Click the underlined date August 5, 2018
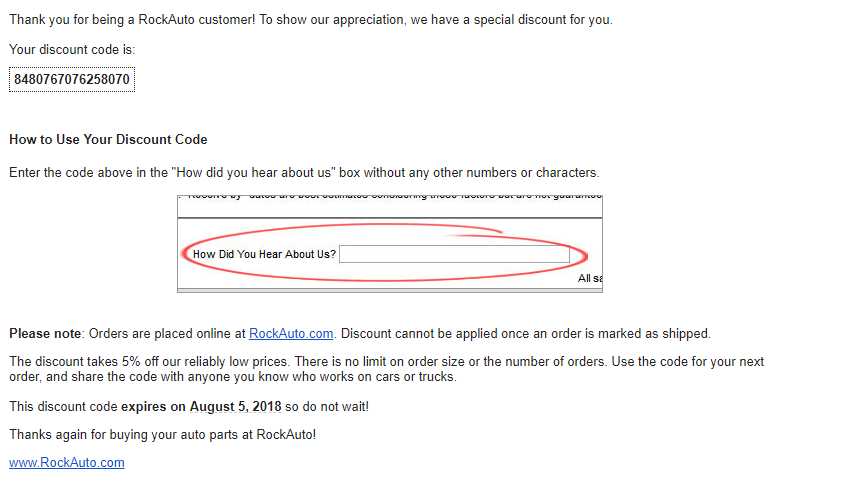The height and width of the screenshot is (487, 841). point(235,407)
